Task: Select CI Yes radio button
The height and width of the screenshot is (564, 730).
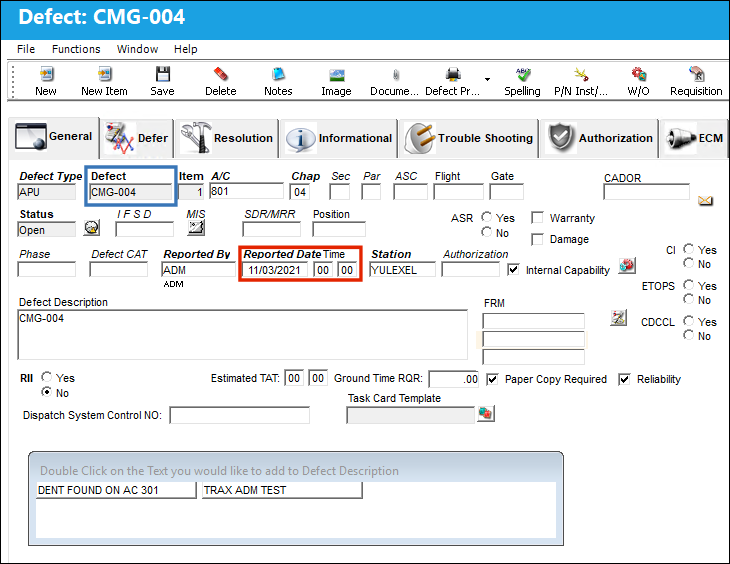Action: coord(689,249)
